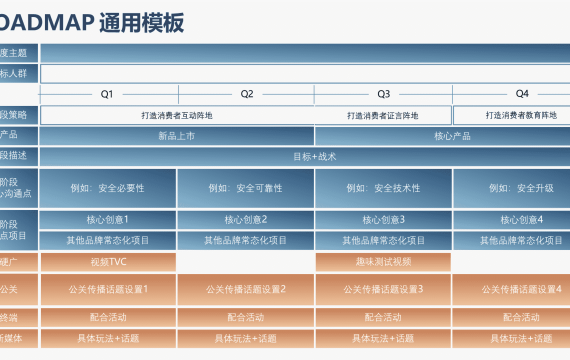Select the 核心创意2 cell
The height and width of the screenshot is (360, 570).
pos(246,220)
